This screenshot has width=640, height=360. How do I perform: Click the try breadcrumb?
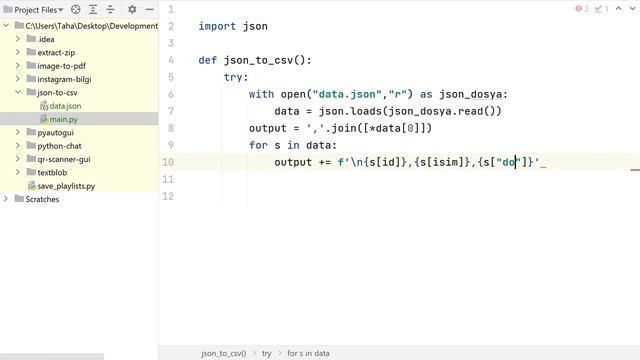267,353
